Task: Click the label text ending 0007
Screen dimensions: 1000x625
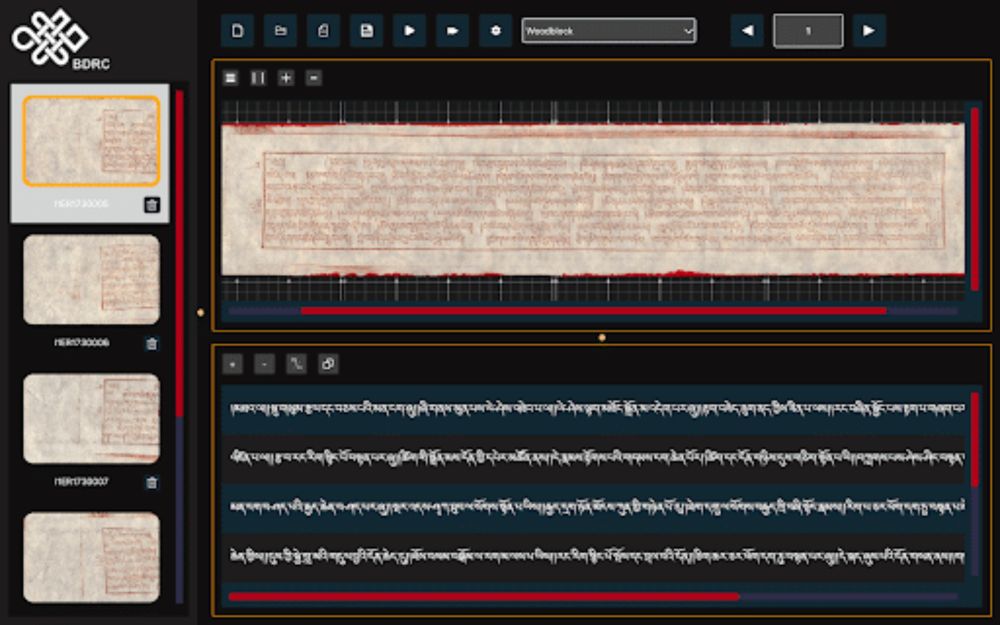Action: tap(82, 482)
